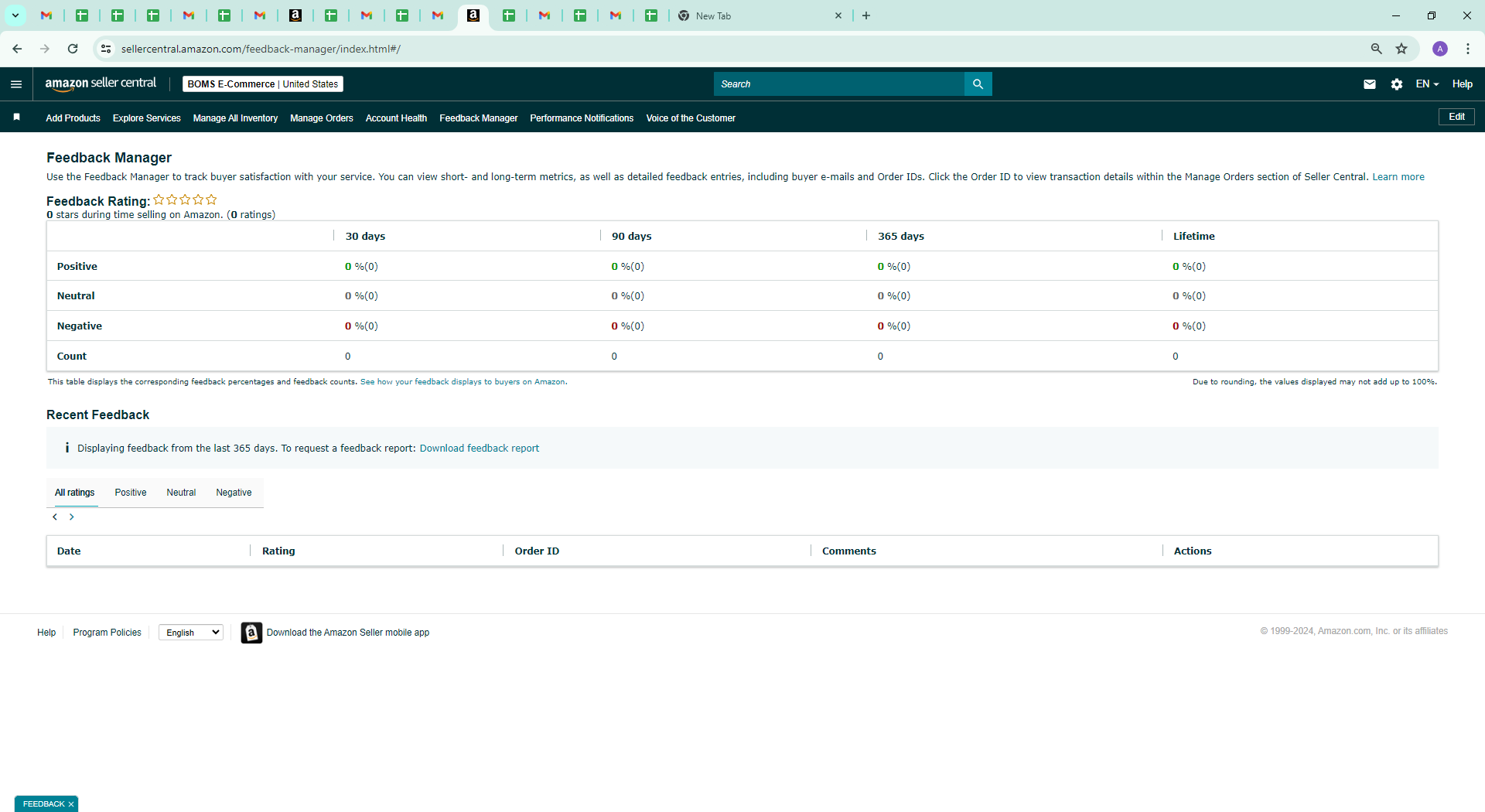Image resolution: width=1485 pixels, height=812 pixels.
Task: Open the messages envelope icon
Action: [1369, 84]
